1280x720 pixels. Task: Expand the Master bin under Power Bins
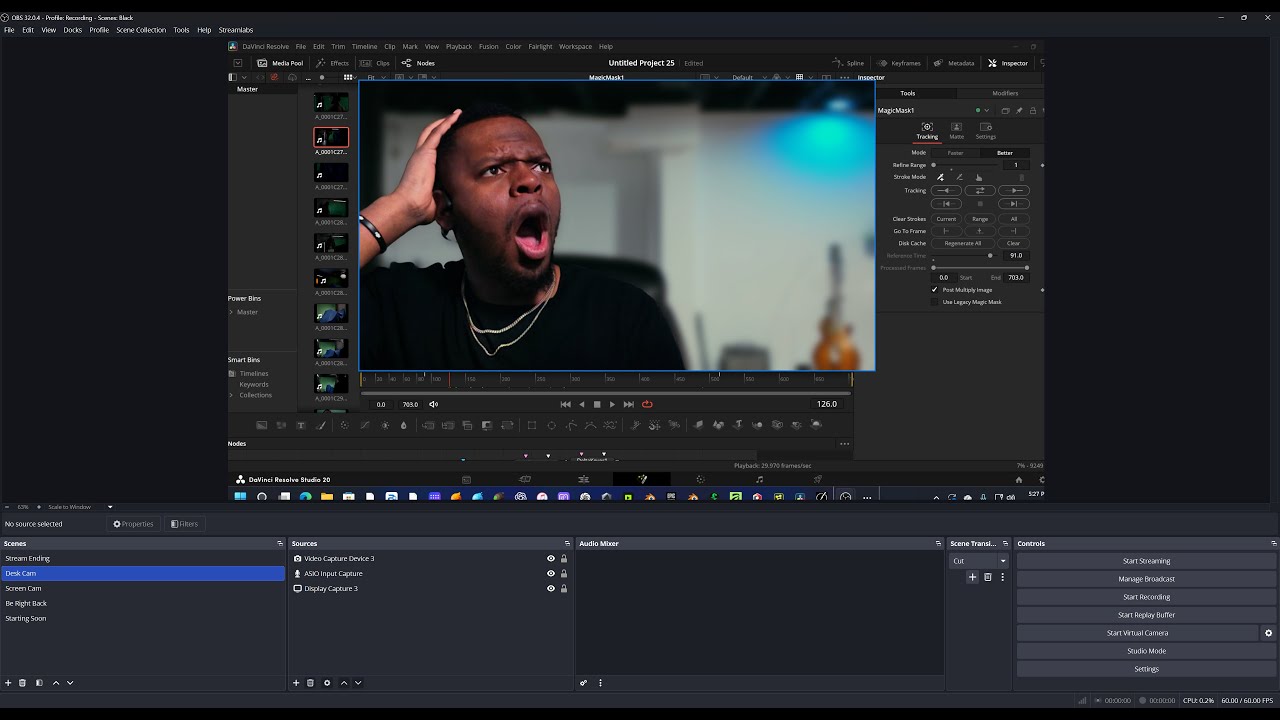[231, 312]
